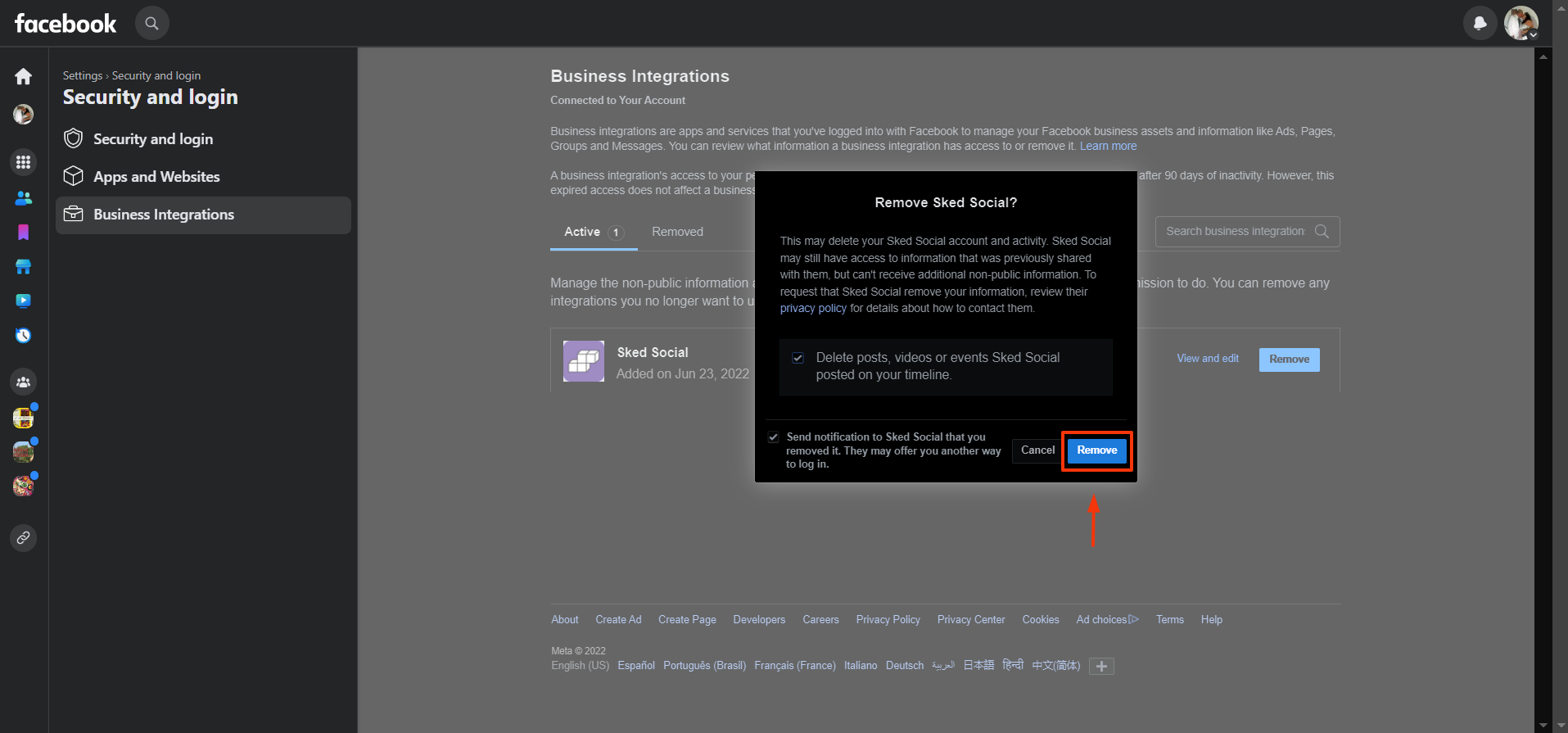Image resolution: width=1568 pixels, height=733 pixels.
Task: Click the Settings breadcrumb link
Action: coord(83,75)
